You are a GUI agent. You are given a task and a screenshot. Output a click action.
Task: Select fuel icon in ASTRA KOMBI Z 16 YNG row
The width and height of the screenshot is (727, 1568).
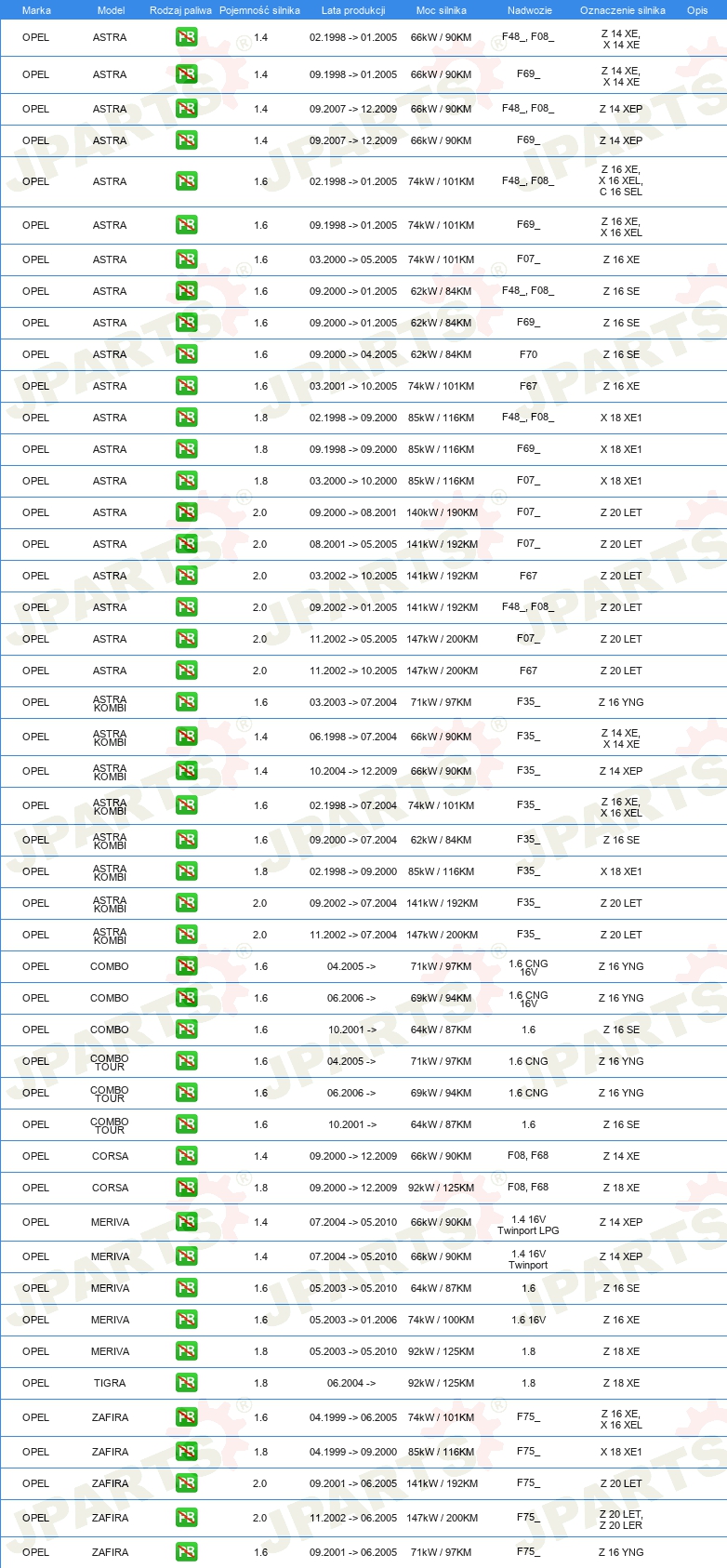coord(186,702)
